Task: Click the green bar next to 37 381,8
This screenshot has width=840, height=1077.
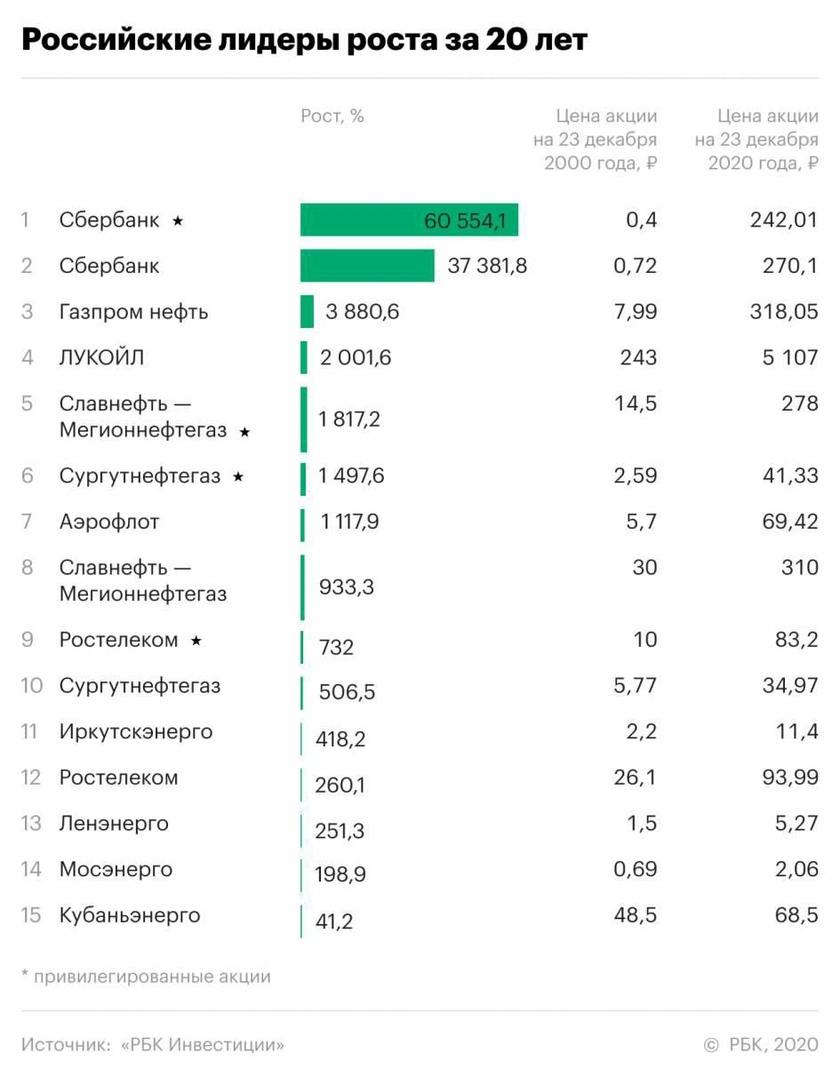Action: pyautogui.click(x=367, y=266)
